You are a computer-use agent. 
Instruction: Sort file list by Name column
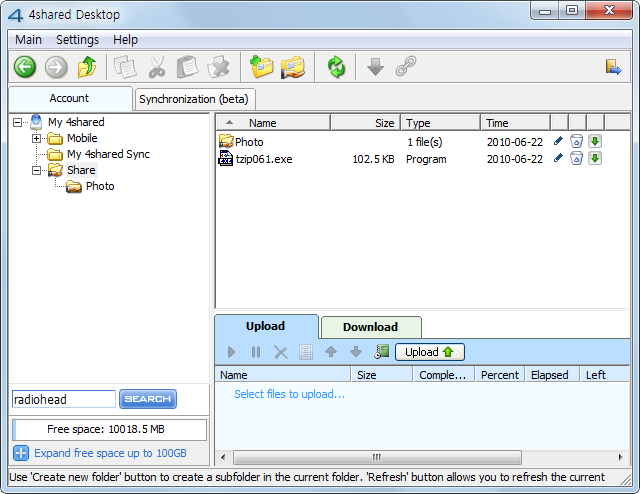pos(273,123)
